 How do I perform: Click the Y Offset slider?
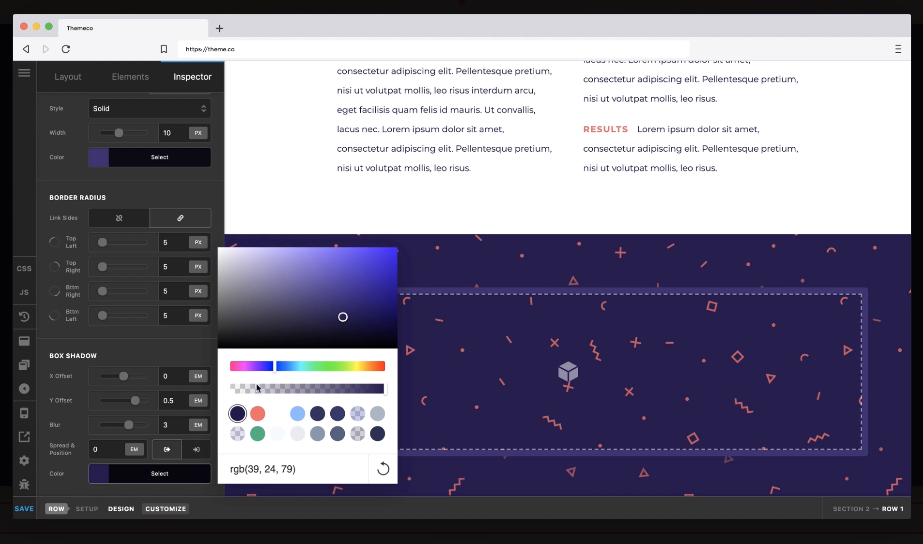[123, 400]
